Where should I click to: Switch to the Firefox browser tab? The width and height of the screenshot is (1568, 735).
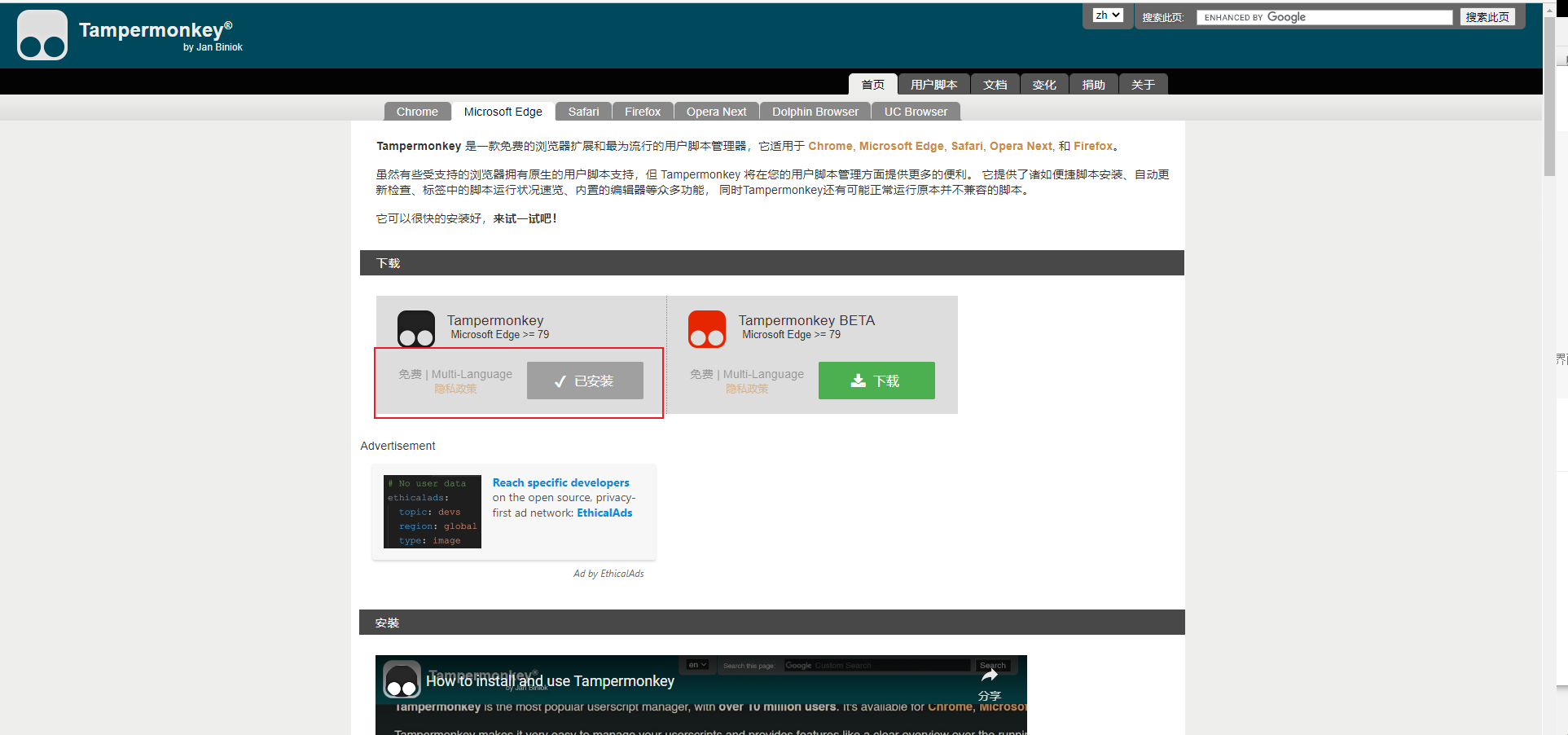pyautogui.click(x=643, y=112)
